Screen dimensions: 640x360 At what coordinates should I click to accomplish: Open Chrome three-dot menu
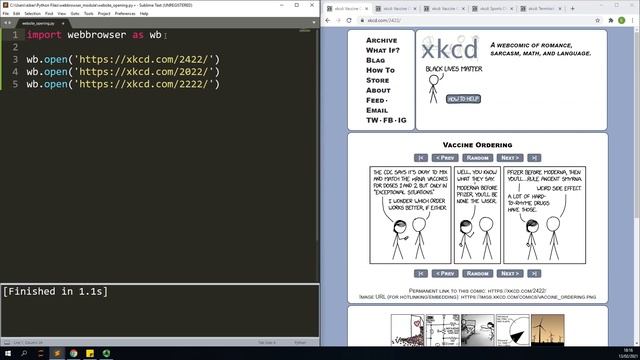[633, 20]
